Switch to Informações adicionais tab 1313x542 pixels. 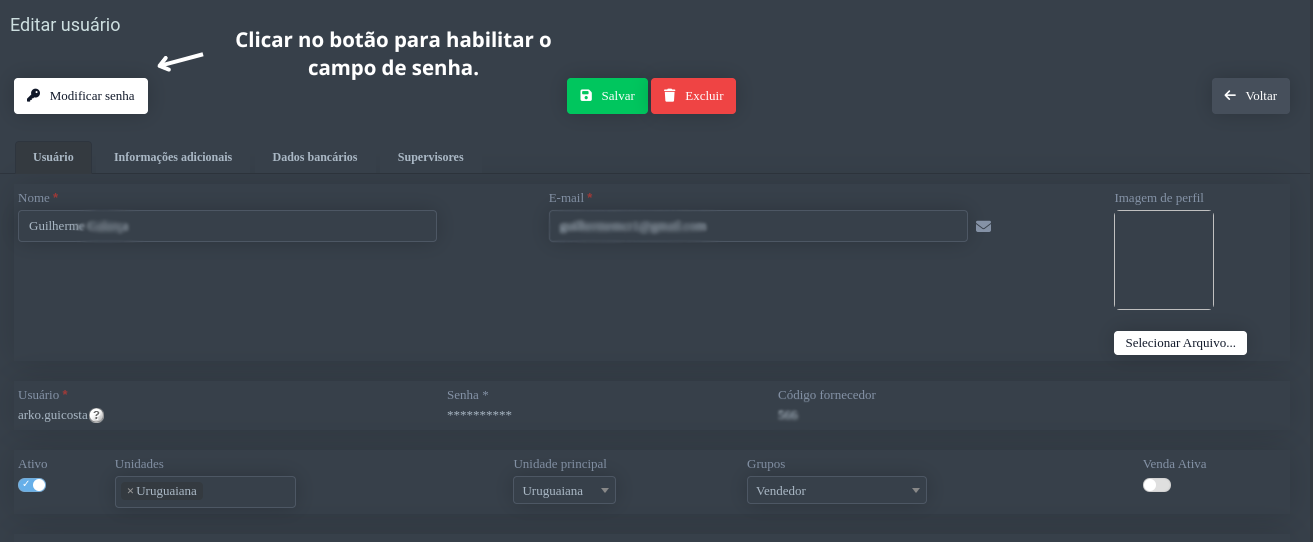point(173,157)
